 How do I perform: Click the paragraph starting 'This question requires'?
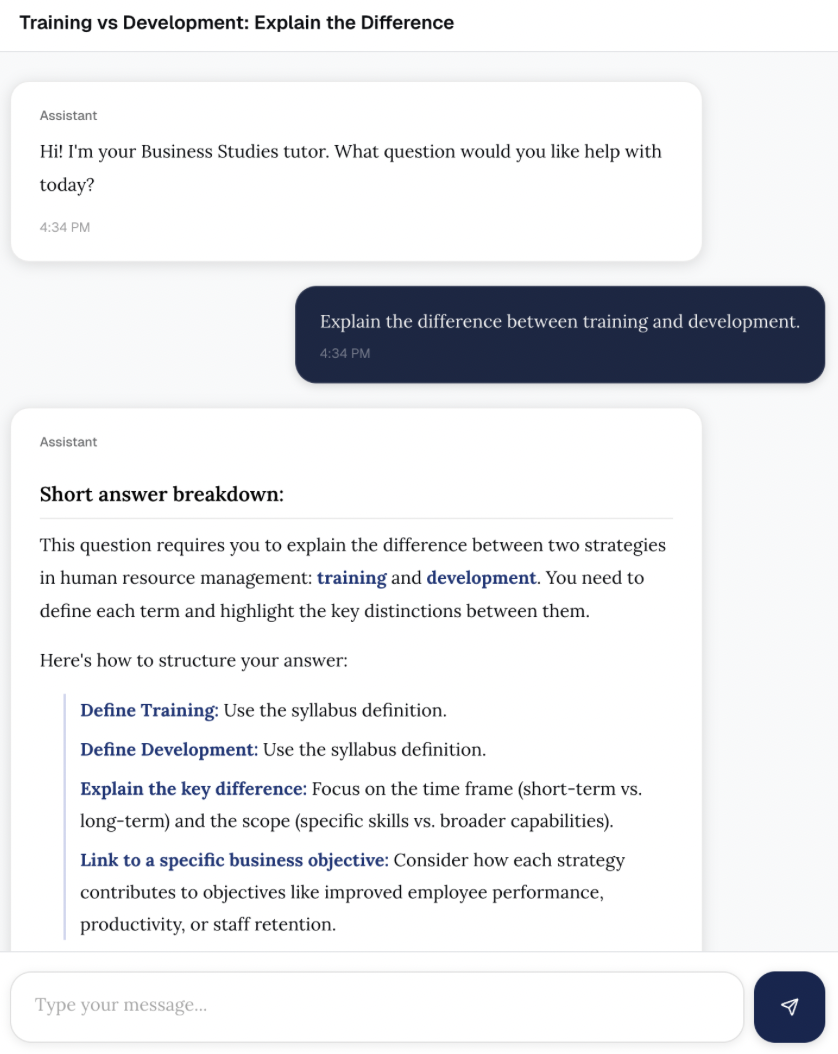pyautogui.click(x=353, y=578)
